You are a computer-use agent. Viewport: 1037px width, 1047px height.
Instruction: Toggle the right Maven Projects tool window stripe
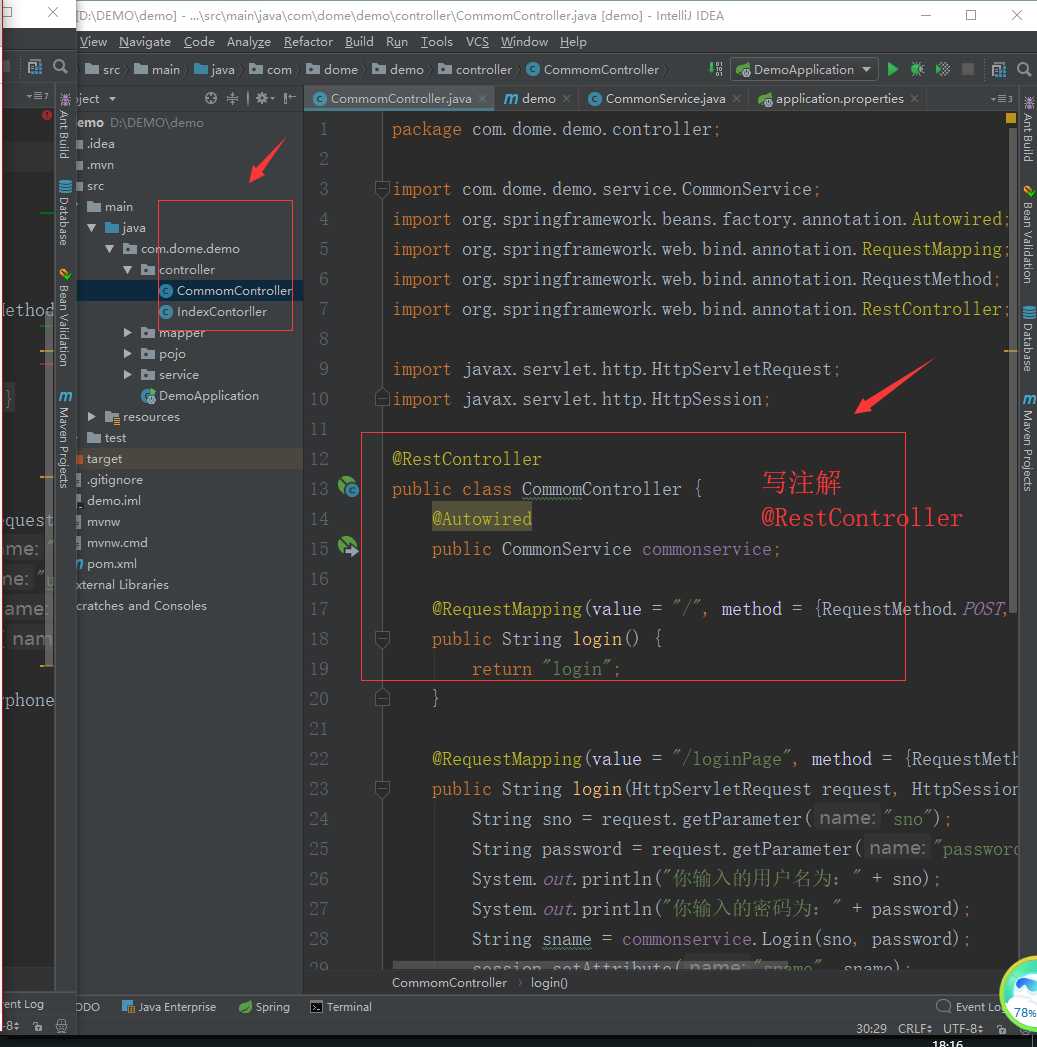[x=1028, y=443]
